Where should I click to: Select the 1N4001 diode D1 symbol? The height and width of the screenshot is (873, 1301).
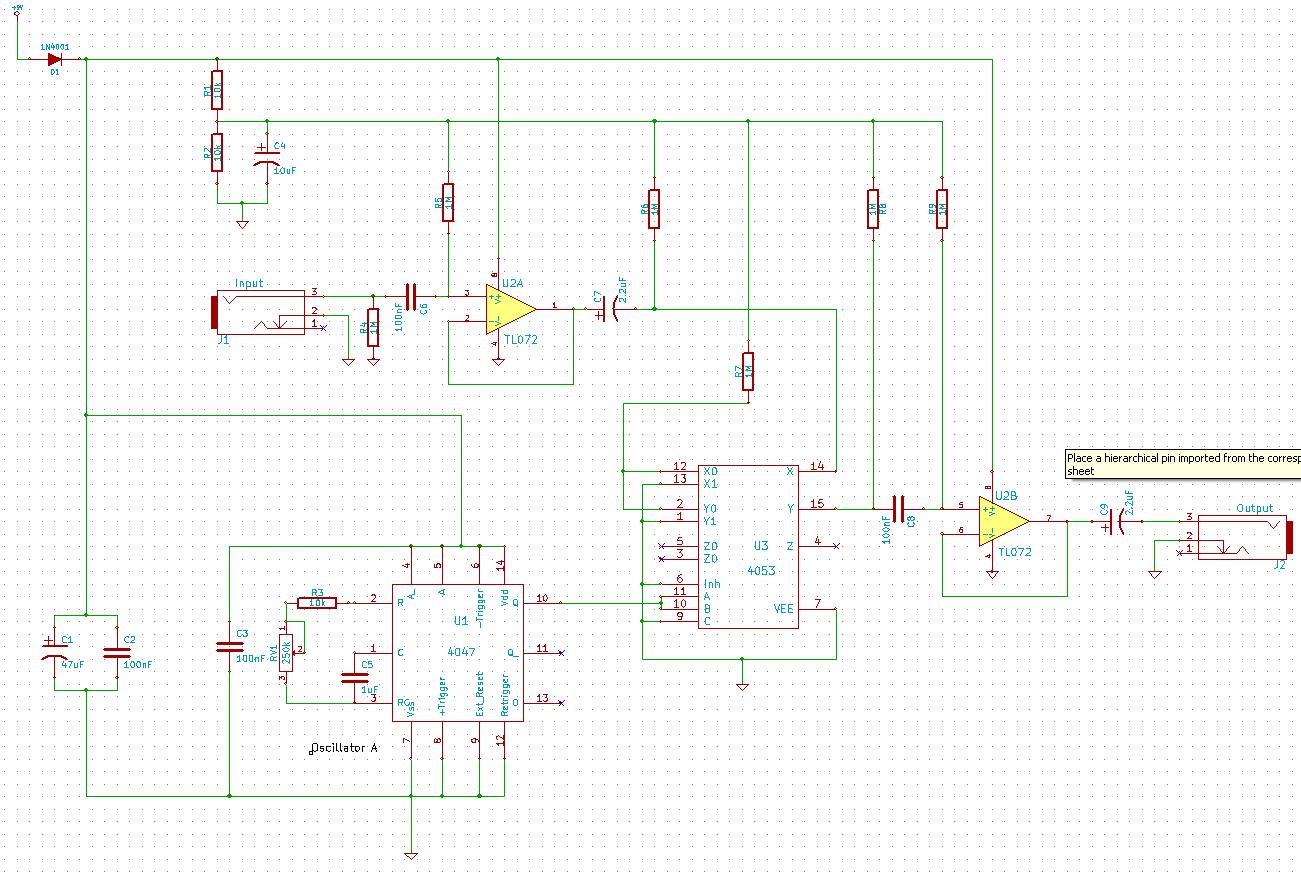pyautogui.click(x=55, y=60)
